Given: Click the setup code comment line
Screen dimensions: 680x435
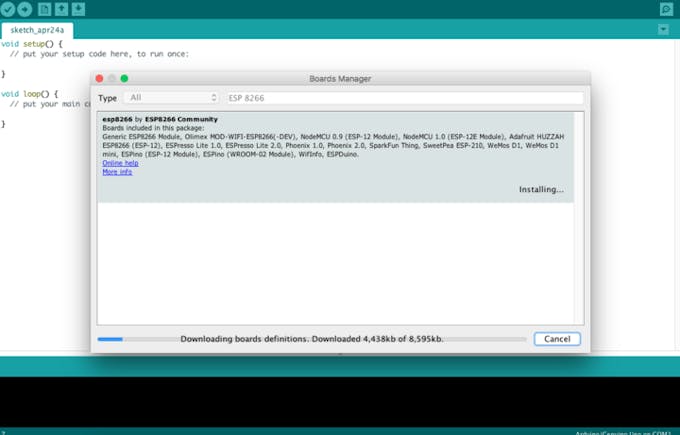Looking at the screenshot, I should [x=99, y=54].
